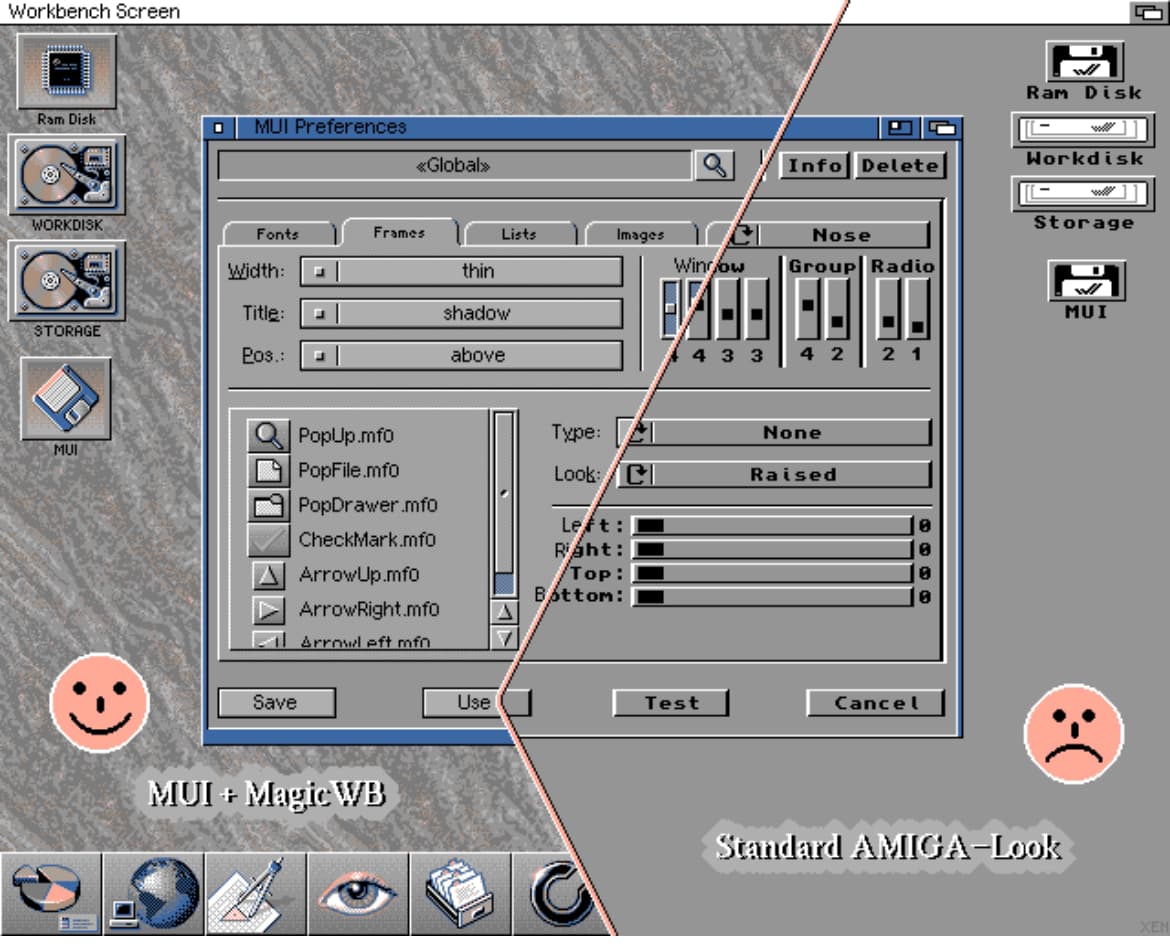
Task: Adjust the Bottom spacing slider
Action: 772,596
